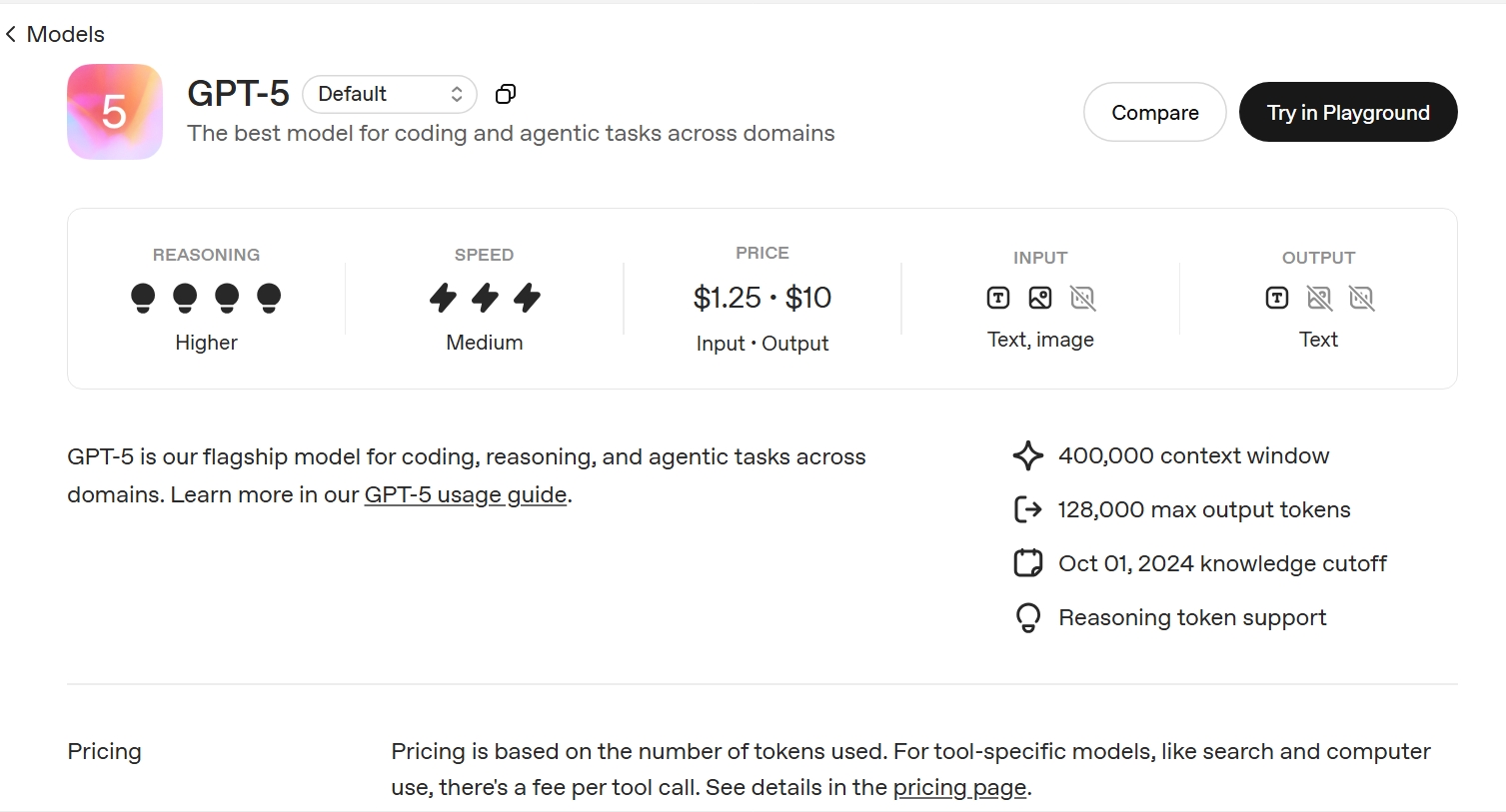
Task: Click Try in Playground button
Action: point(1347,112)
